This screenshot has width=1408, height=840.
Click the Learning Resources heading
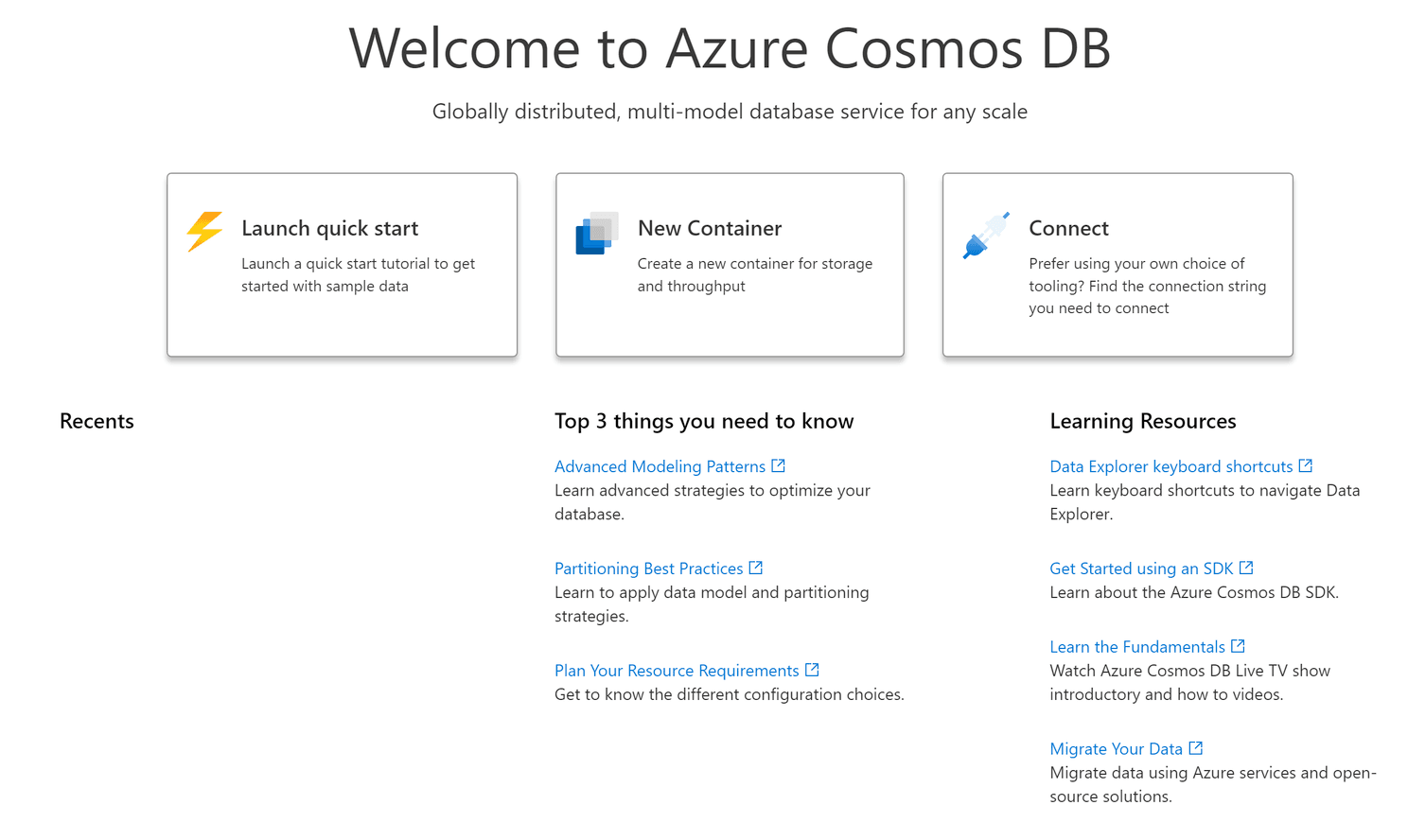1143,421
